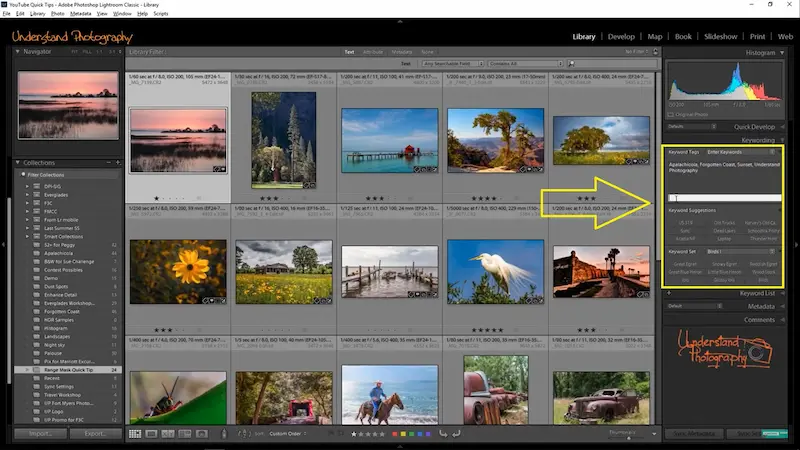
Task: Open Survey view from toolbar
Action: [x=184, y=434]
